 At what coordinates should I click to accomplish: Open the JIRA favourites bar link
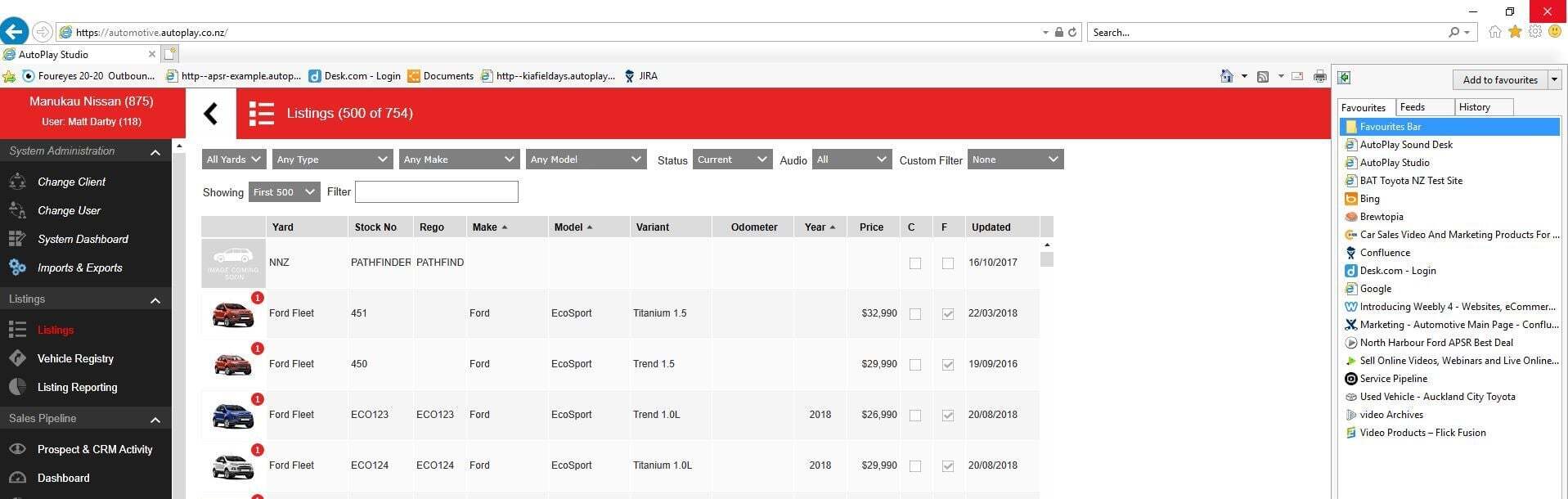coord(640,76)
